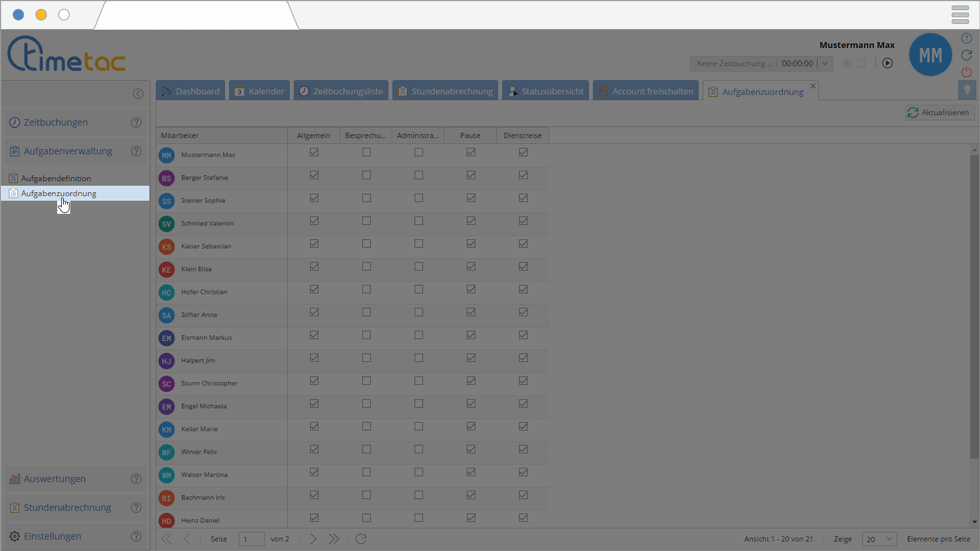Collapse the left sidebar panel

pos(138,94)
